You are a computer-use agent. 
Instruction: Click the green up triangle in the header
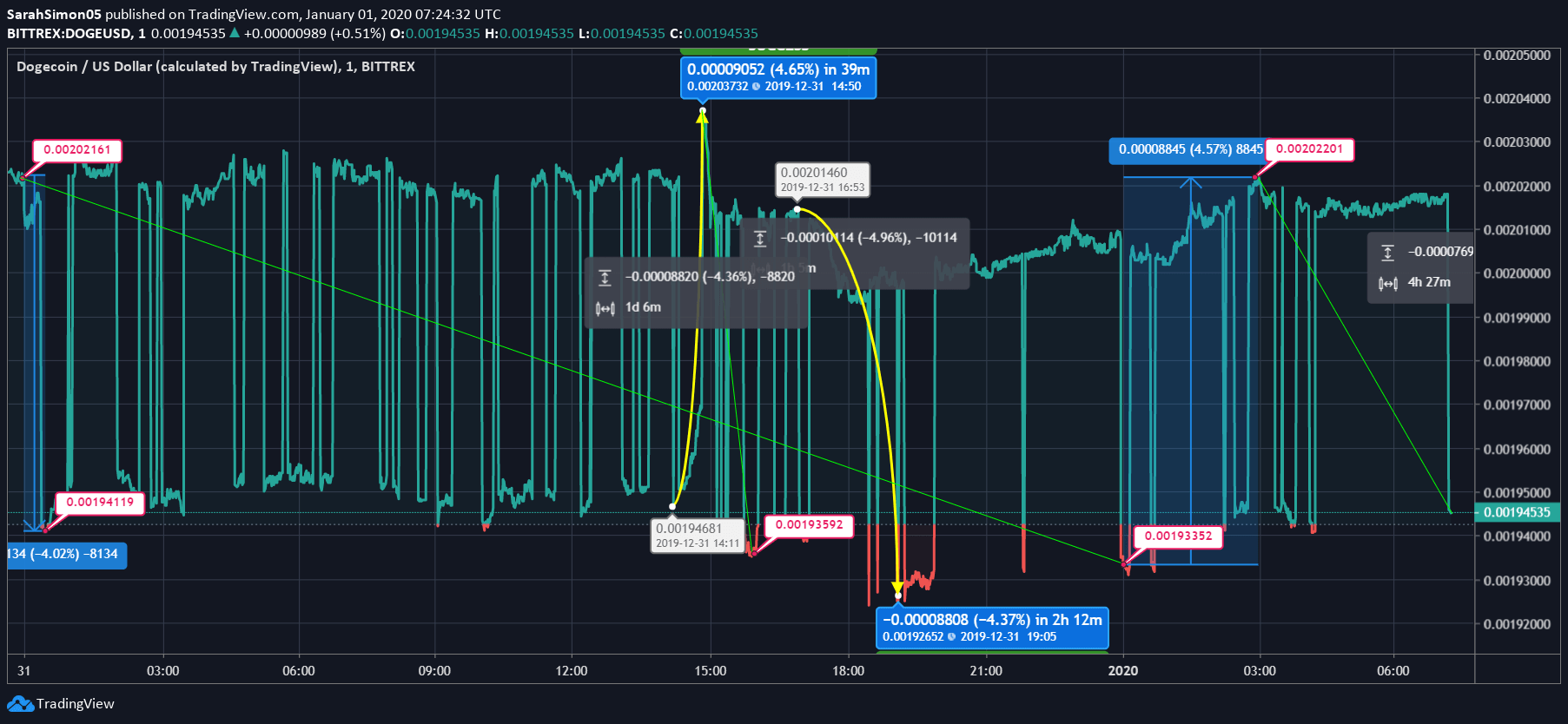(235, 33)
